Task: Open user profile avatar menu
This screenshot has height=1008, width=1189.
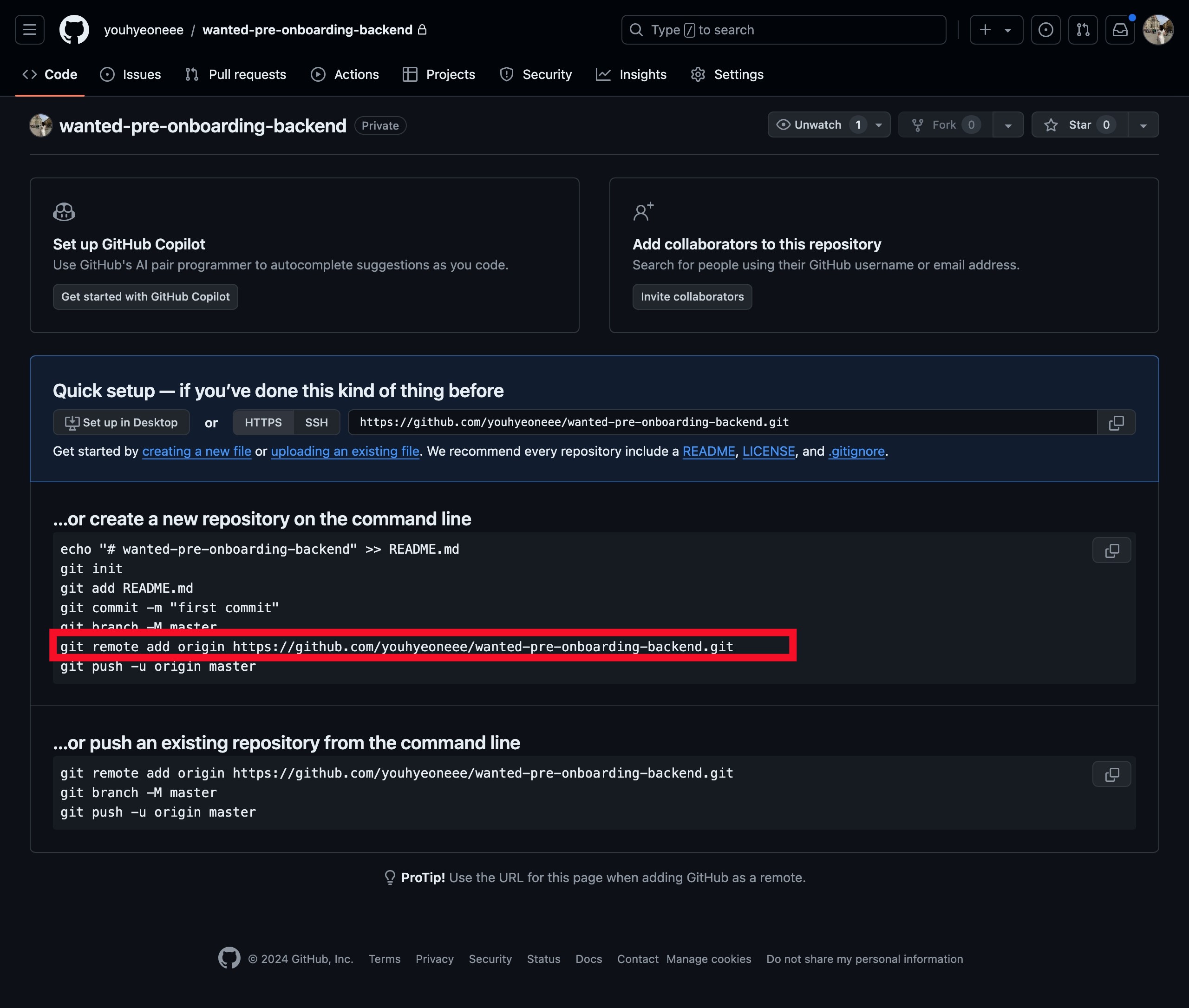Action: tap(1158, 30)
